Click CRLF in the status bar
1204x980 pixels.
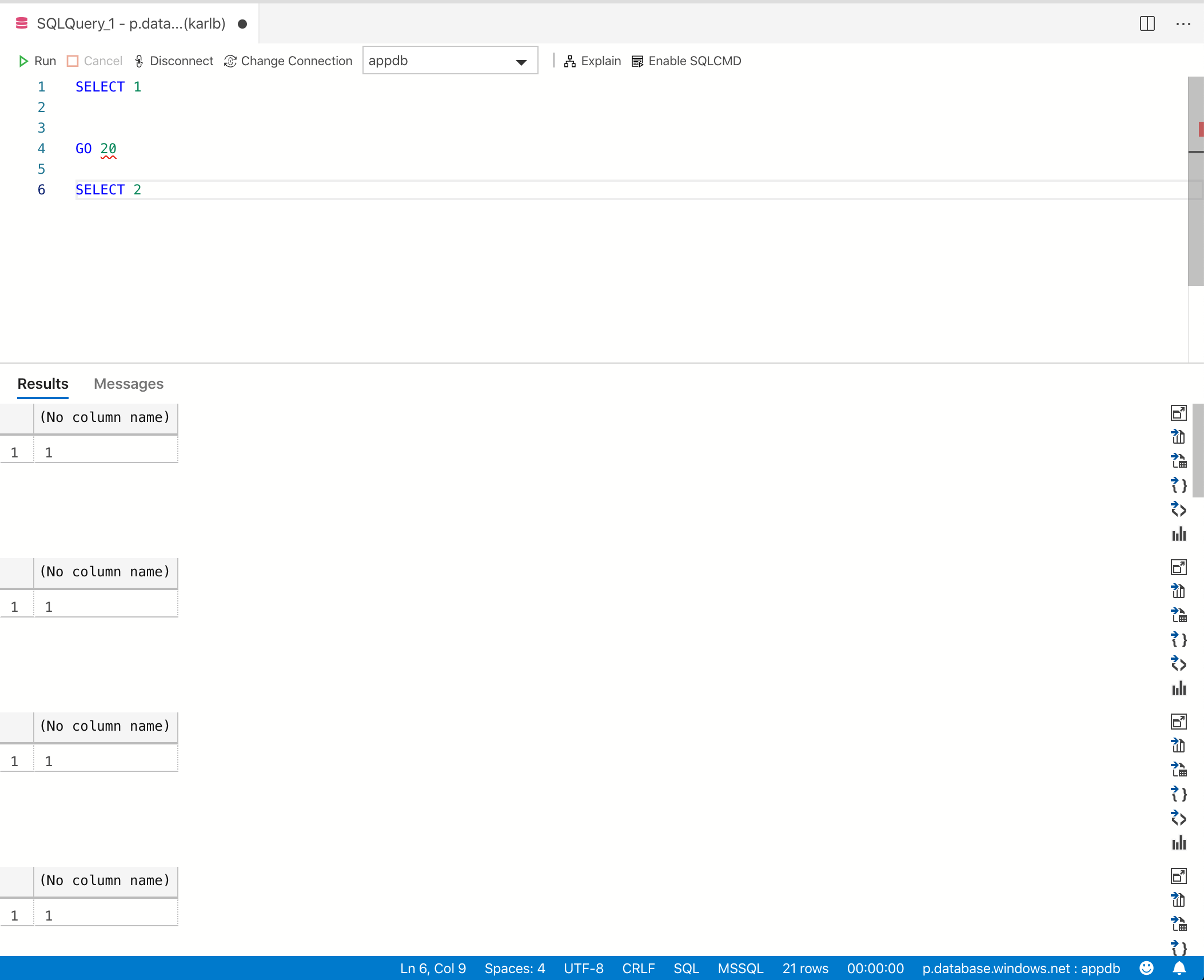[639, 968]
